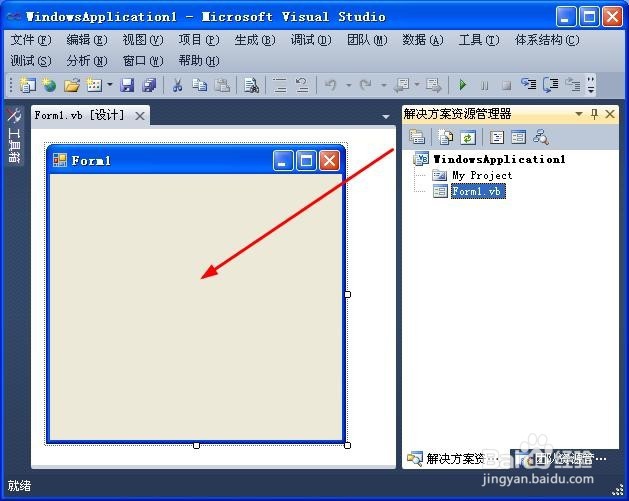Start debugging with the green play icon
629x501 pixels.
point(463,85)
